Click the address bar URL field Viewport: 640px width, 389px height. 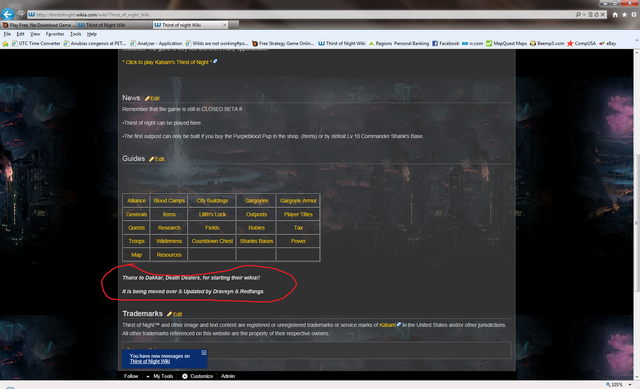point(302,14)
